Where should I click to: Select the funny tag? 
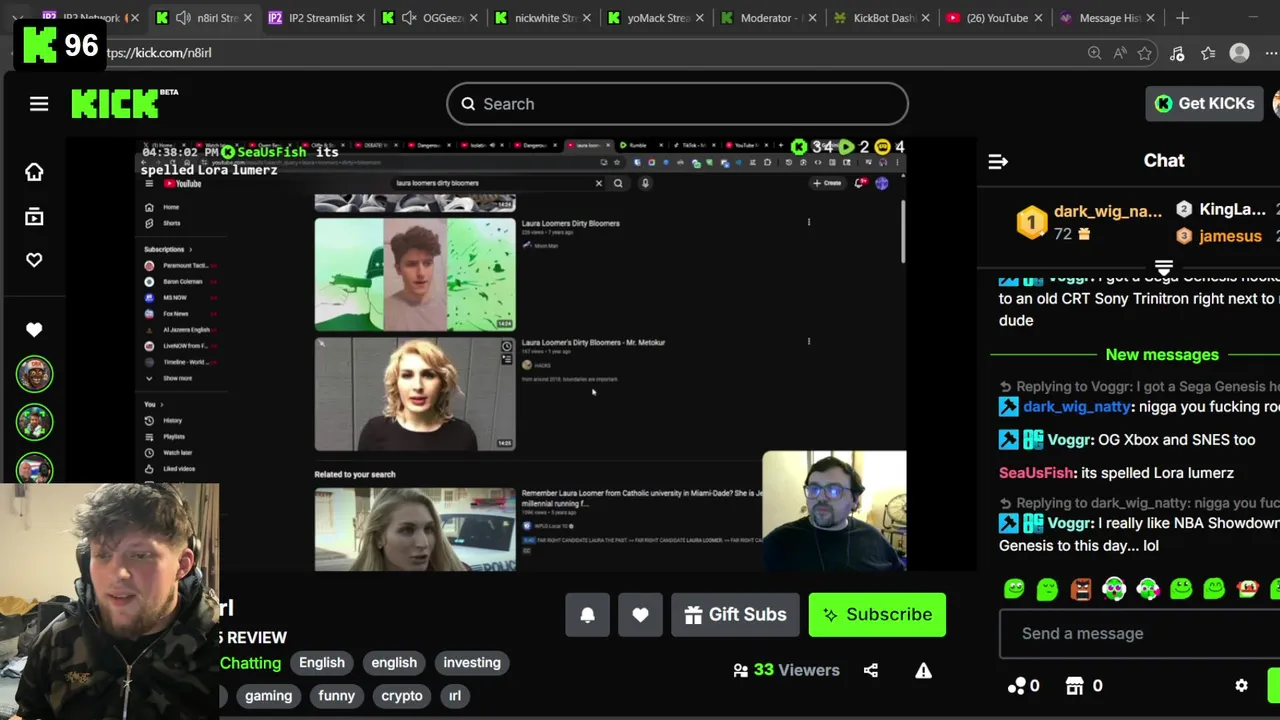tap(337, 696)
